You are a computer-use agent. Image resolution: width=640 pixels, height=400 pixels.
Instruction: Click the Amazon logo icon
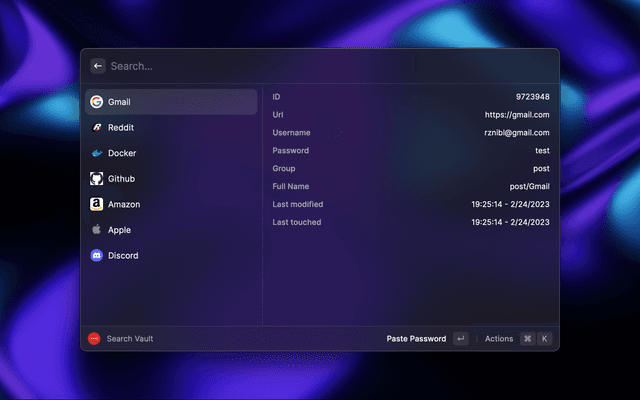(x=97, y=205)
